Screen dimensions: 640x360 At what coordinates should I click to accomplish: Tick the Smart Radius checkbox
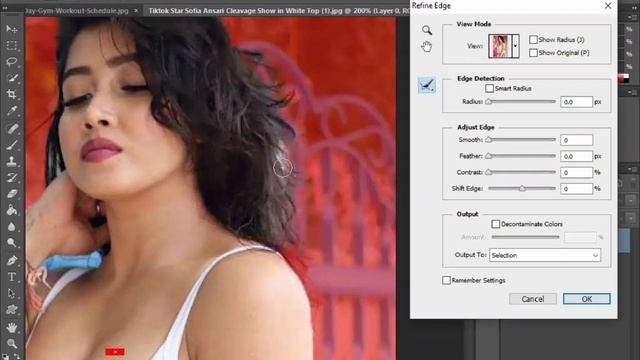click(489, 88)
